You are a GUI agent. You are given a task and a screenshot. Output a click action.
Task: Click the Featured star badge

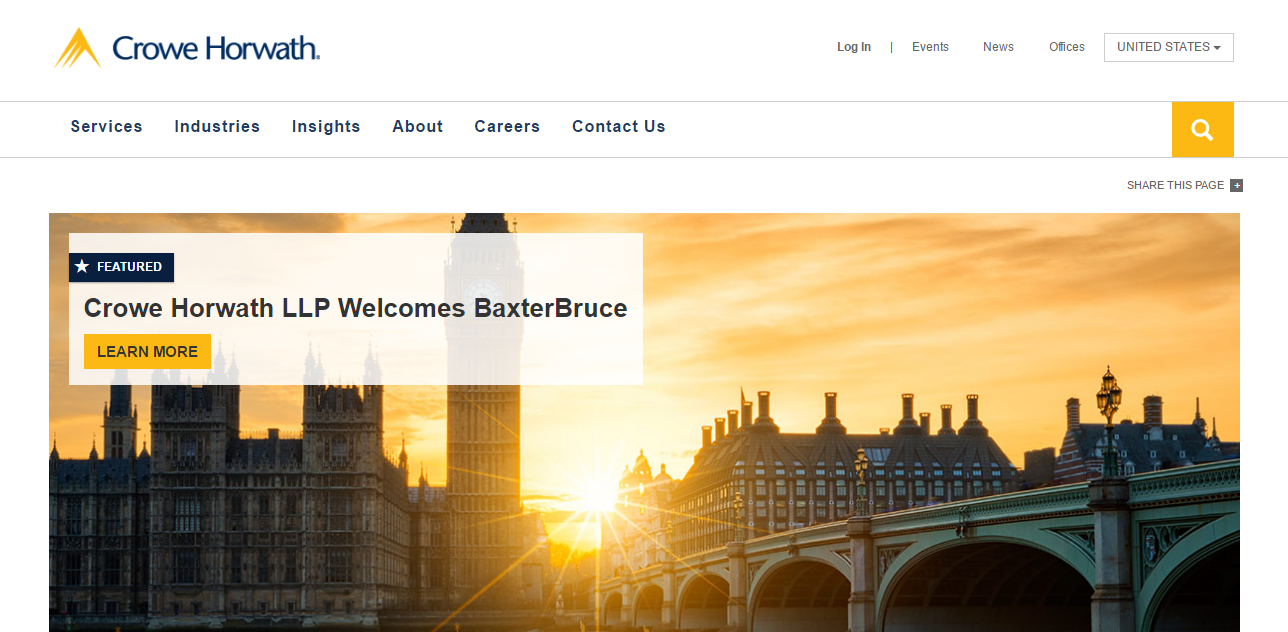click(121, 267)
